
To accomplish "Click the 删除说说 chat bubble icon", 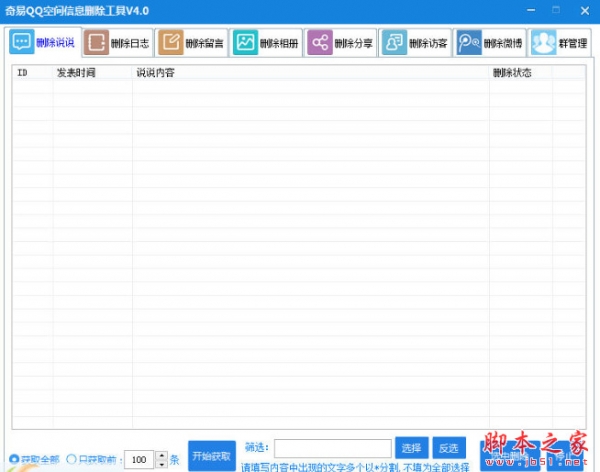I will [23, 42].
